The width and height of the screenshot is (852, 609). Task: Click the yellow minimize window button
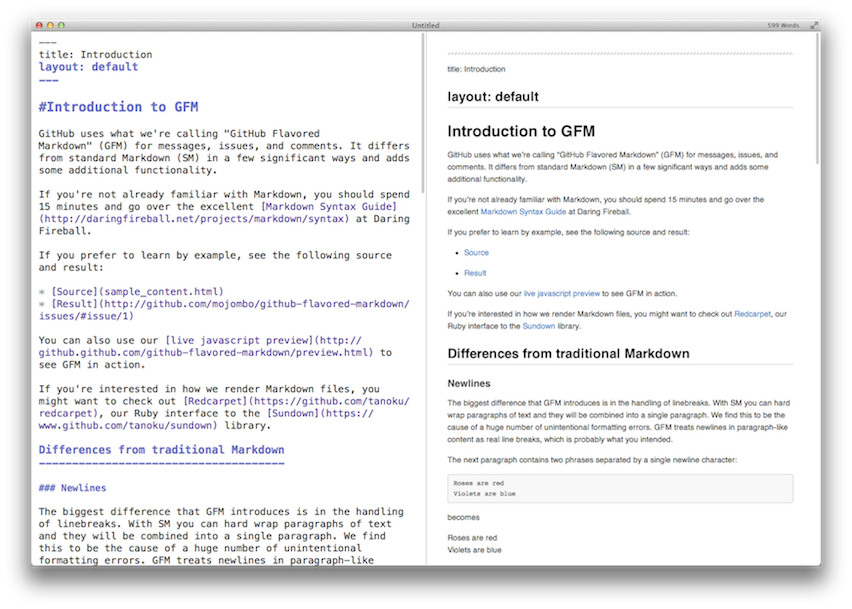[50, 25]
